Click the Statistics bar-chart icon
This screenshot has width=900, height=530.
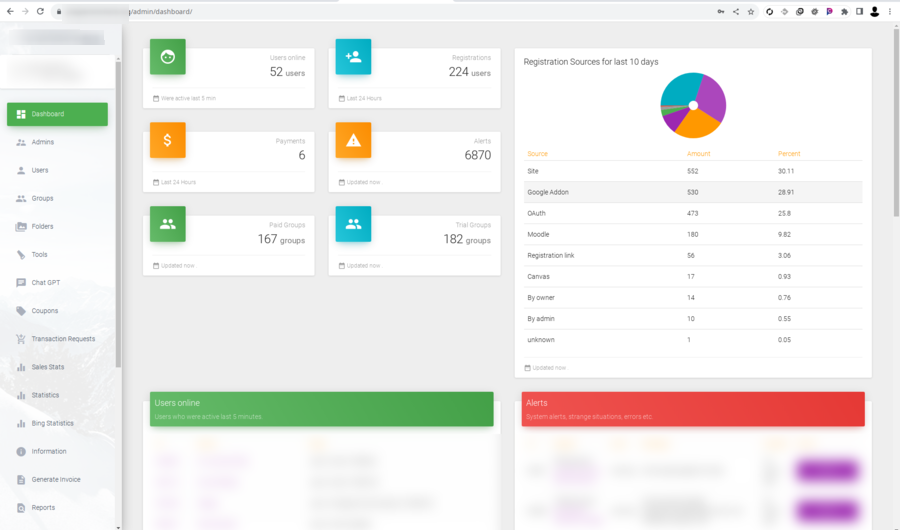click(x=21, y=395)
